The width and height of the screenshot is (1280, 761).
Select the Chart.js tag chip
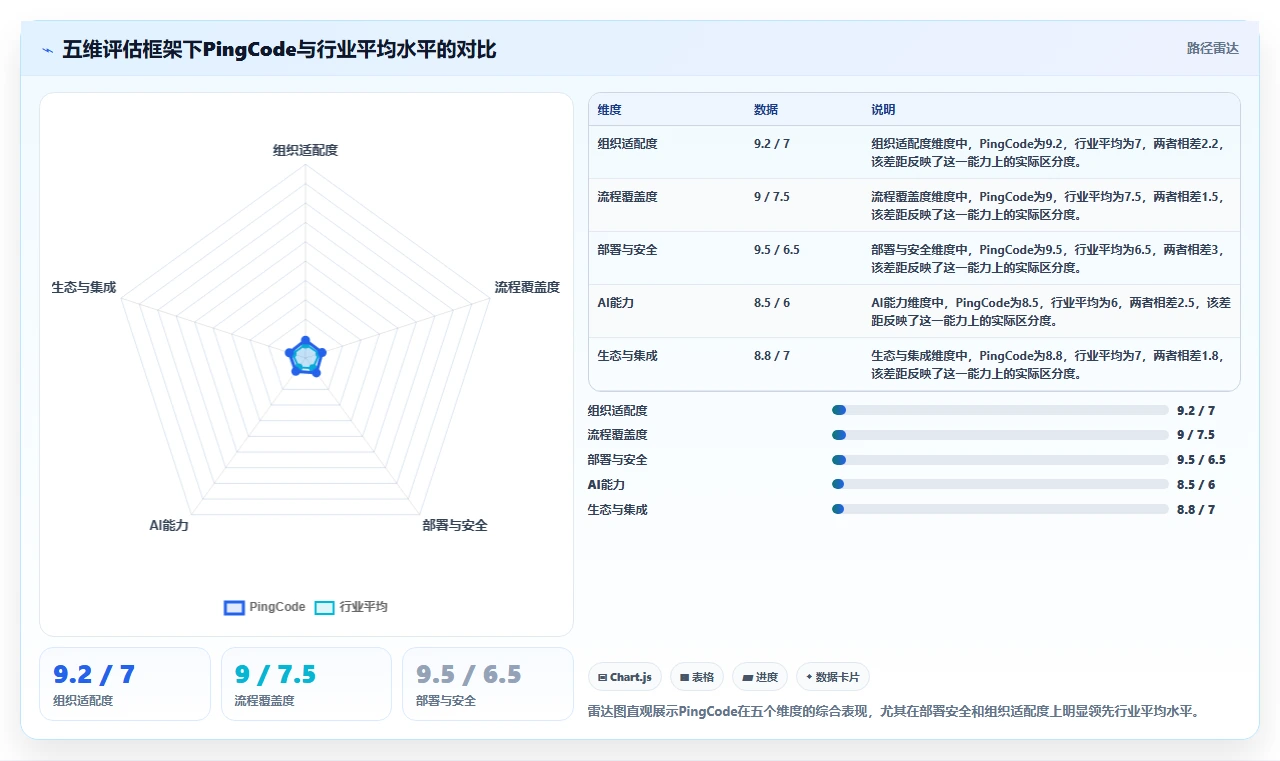625,677
